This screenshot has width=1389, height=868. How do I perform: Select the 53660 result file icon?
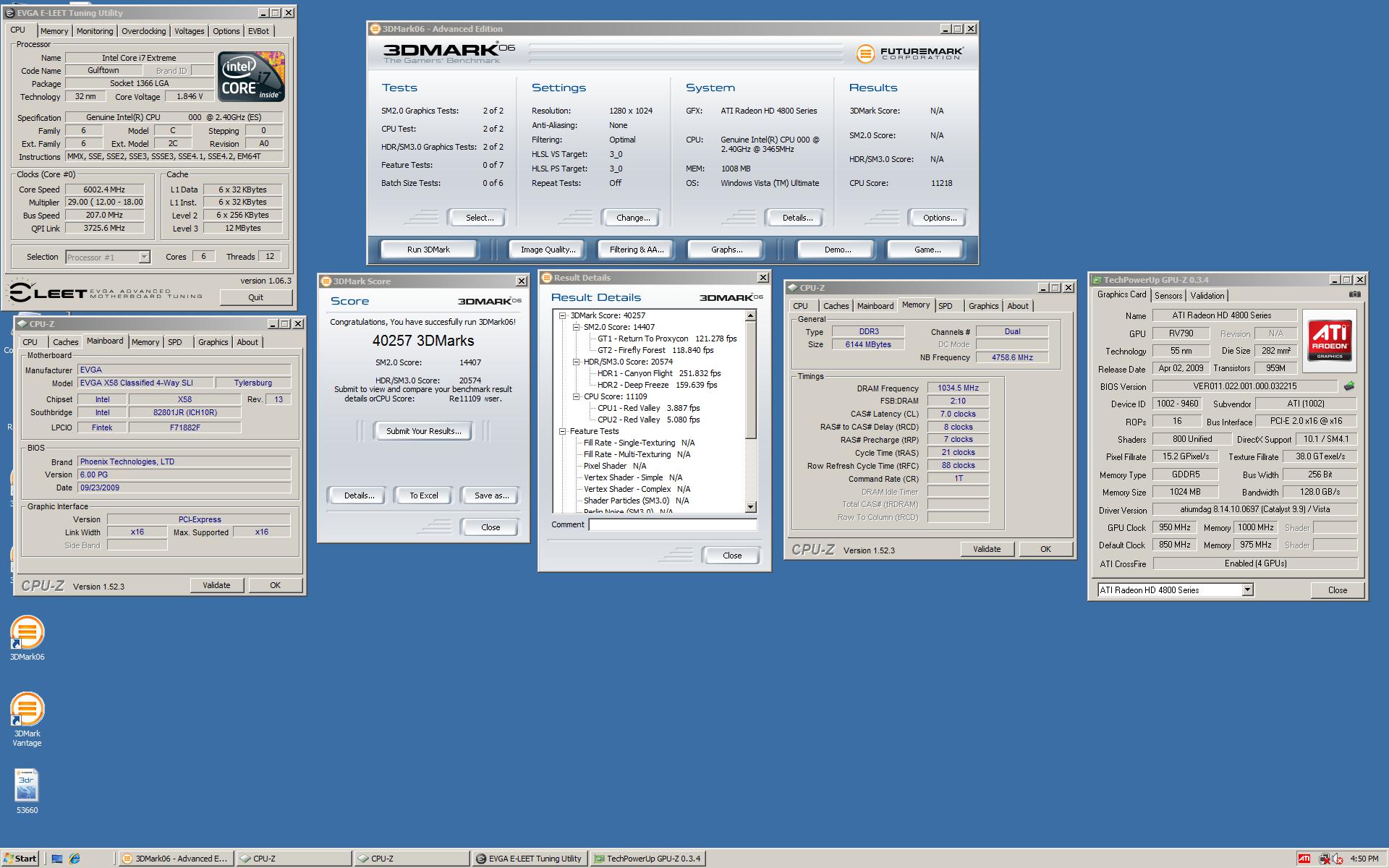(27, 791)
